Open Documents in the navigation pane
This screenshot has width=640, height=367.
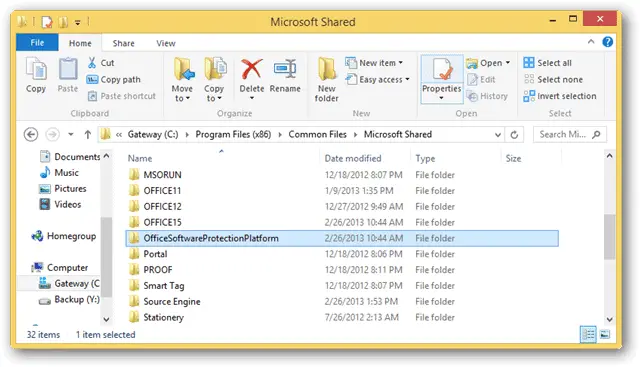click(x=70, y=157)
